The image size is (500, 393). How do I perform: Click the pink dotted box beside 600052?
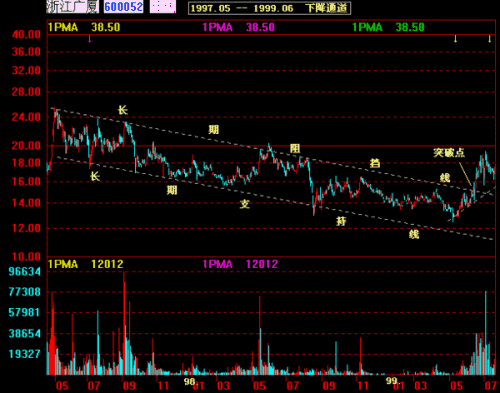click(163, 7)
